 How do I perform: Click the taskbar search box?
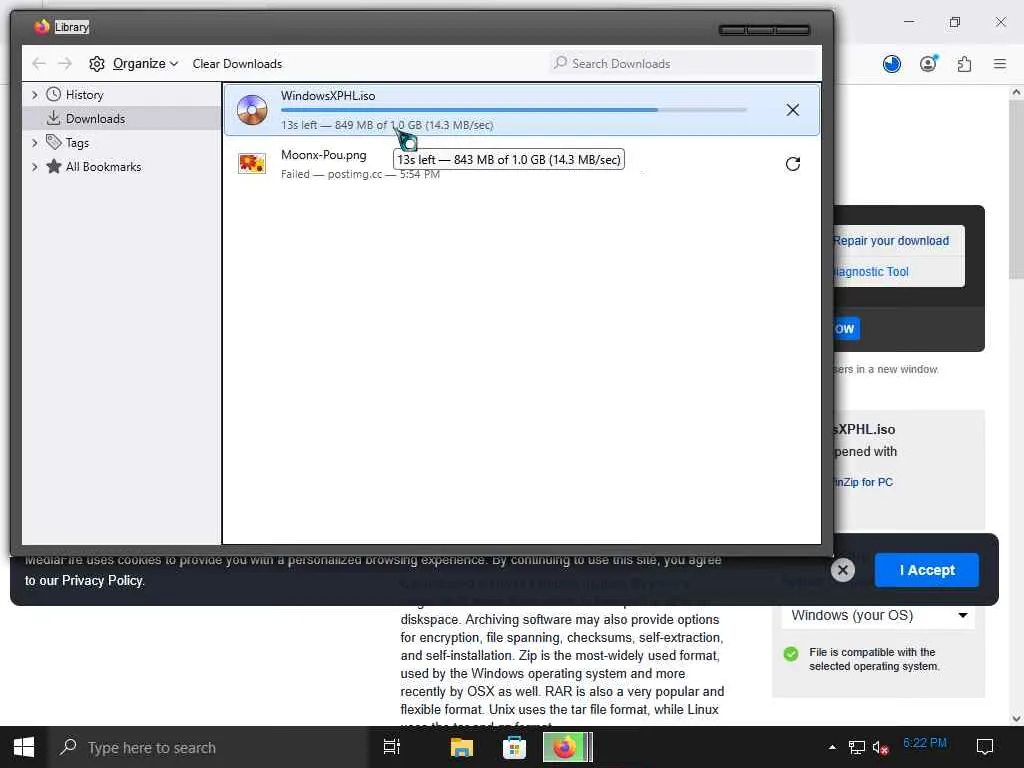[x=208, y=747]
